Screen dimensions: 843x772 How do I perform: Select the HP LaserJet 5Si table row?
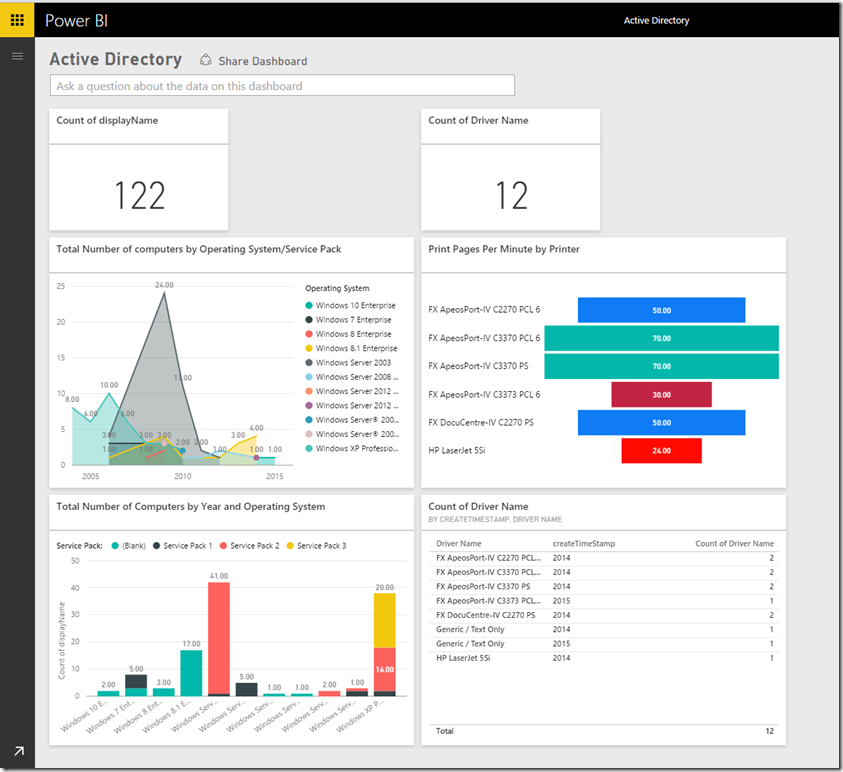point(605,658)
